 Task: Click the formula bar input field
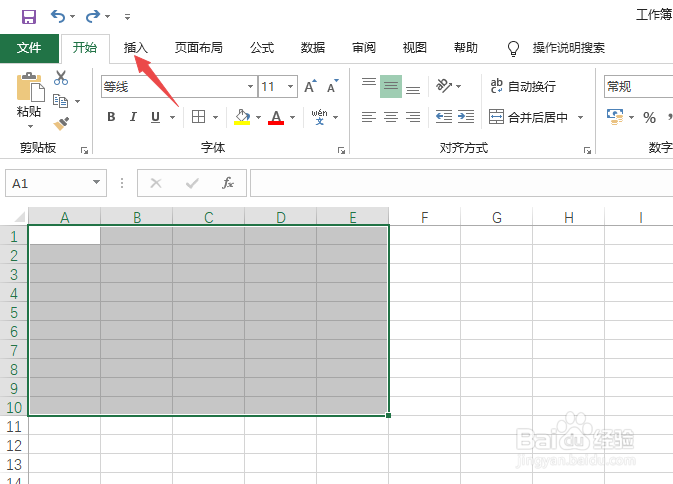[461, 183]
